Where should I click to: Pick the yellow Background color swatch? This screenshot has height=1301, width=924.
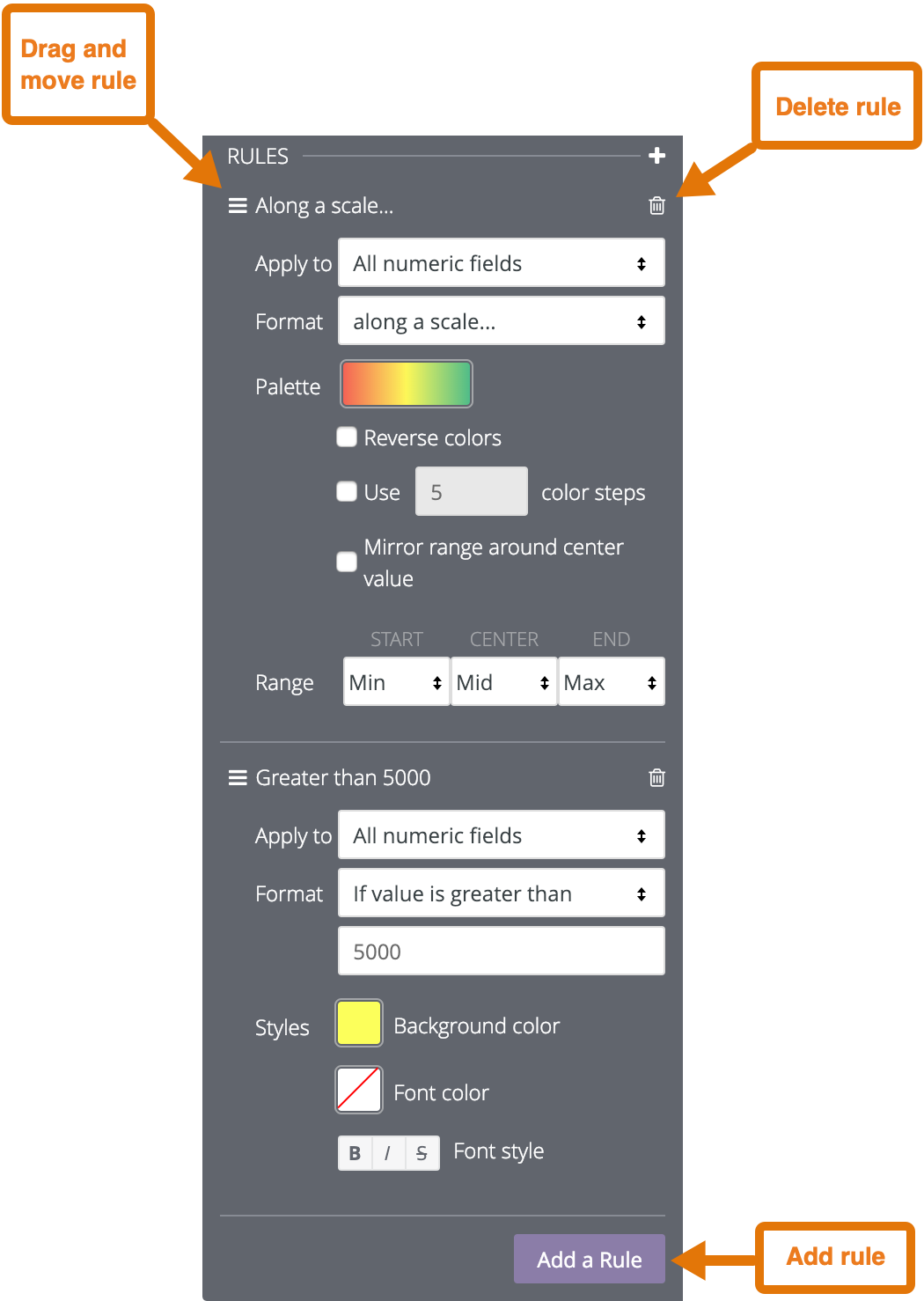pyautogui.click(x=359, y=1023)
